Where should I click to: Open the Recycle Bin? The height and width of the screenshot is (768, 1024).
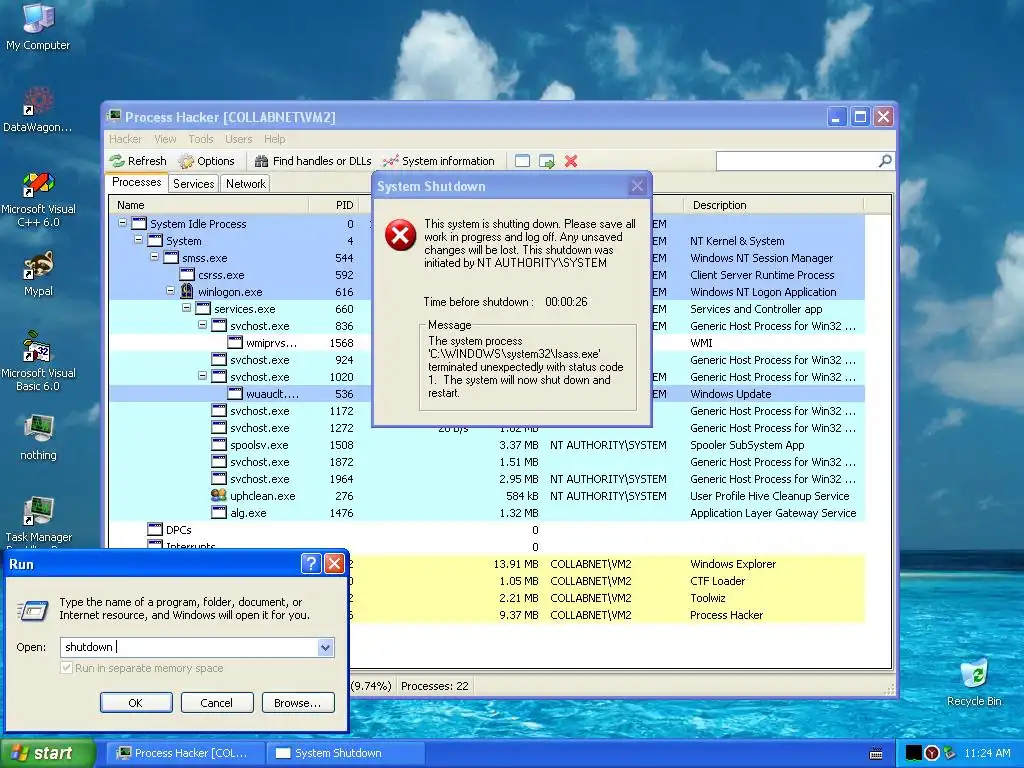pyautogui.click(x=974, y=682)
